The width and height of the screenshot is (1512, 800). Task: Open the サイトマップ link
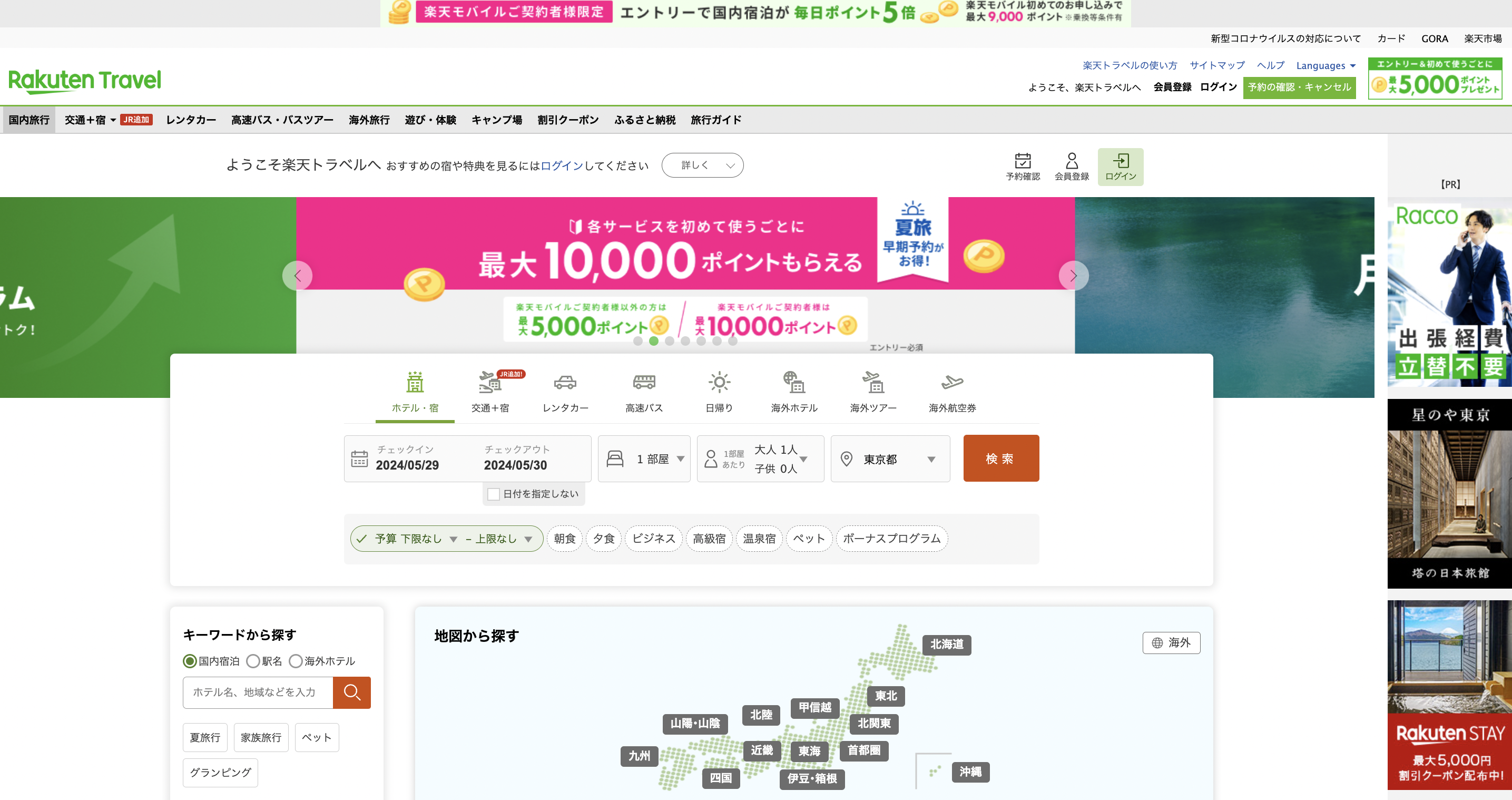[x=1217, y=66]
